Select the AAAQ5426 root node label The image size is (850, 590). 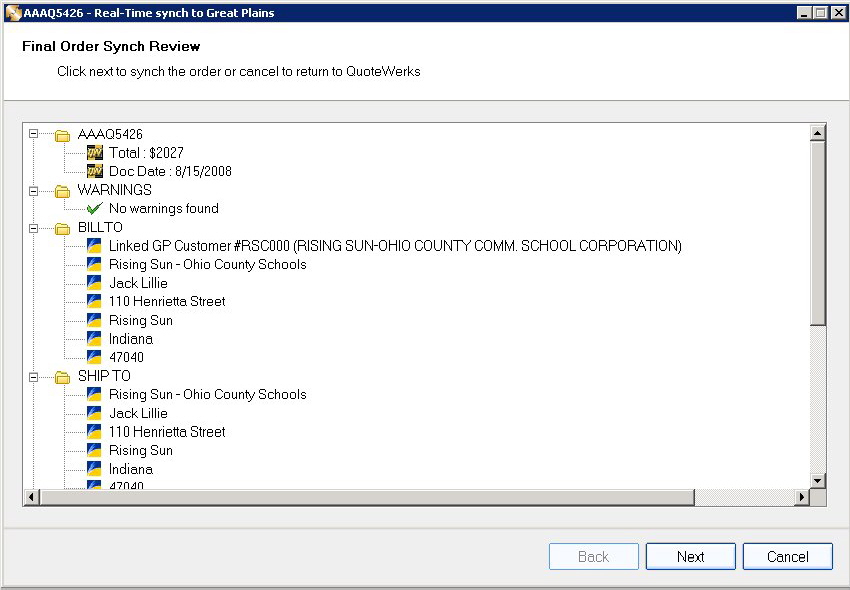(110, 134)
